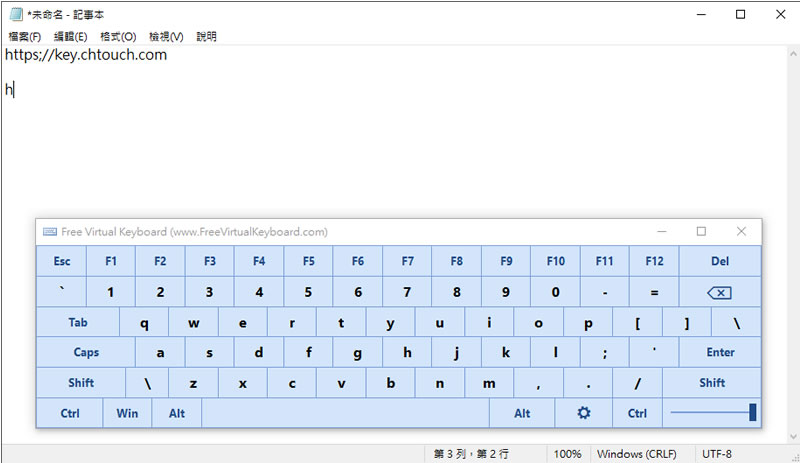The width and height of the screenshot is (800, 463).
Task: Click the letter q key
Action: tap(144, 323)
